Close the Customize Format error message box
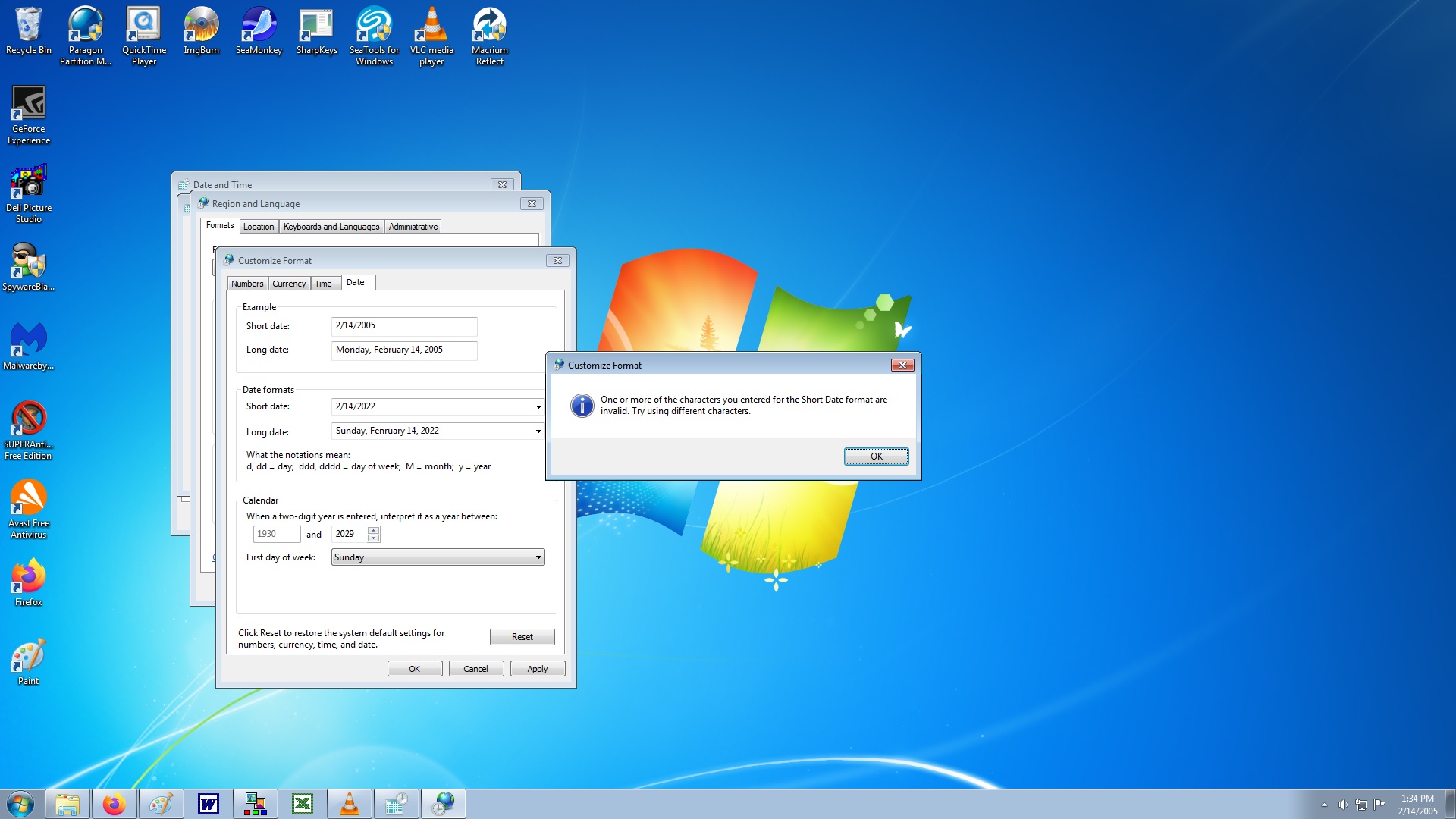 tap(902, 365)
